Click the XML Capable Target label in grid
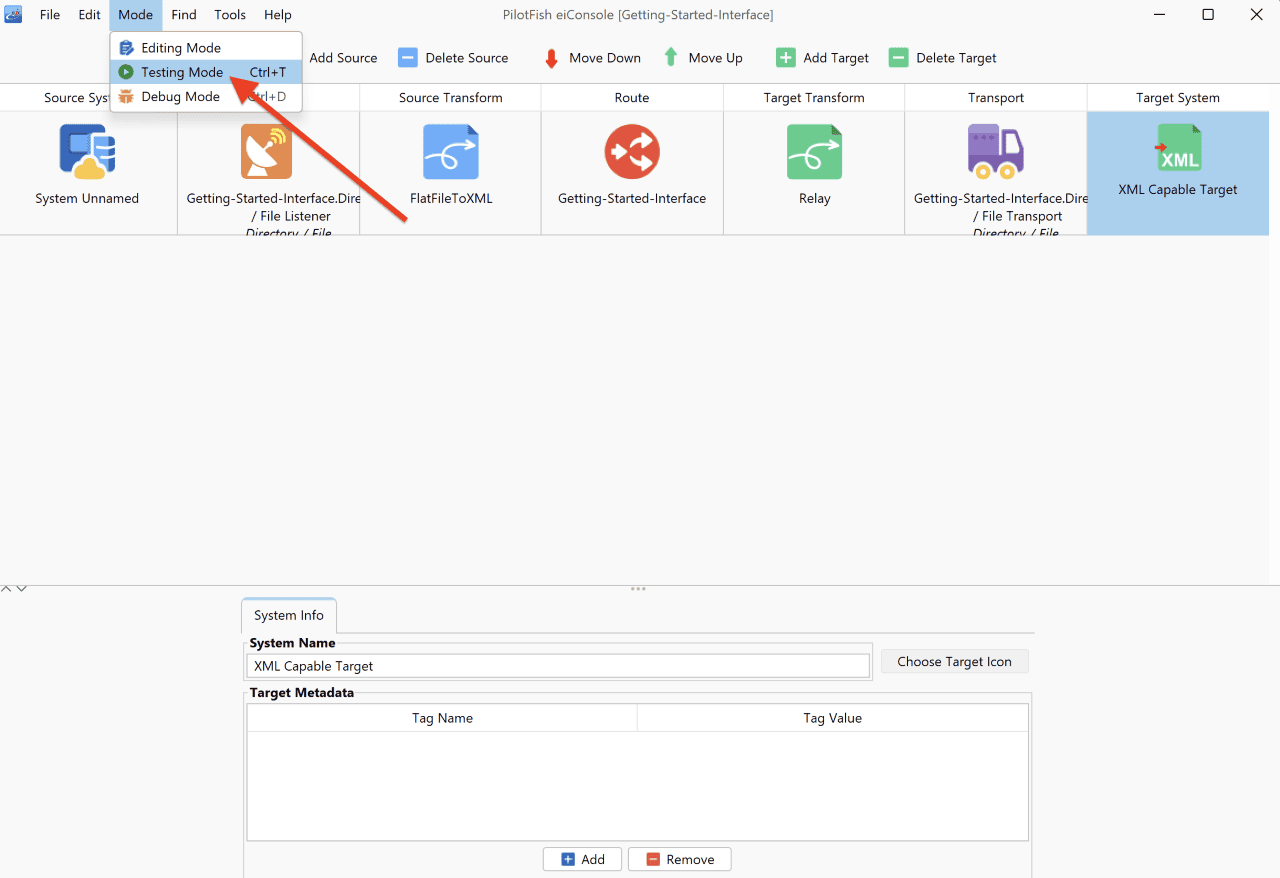The width and height of the screenshot is (1280, 878). (1178, 189)
